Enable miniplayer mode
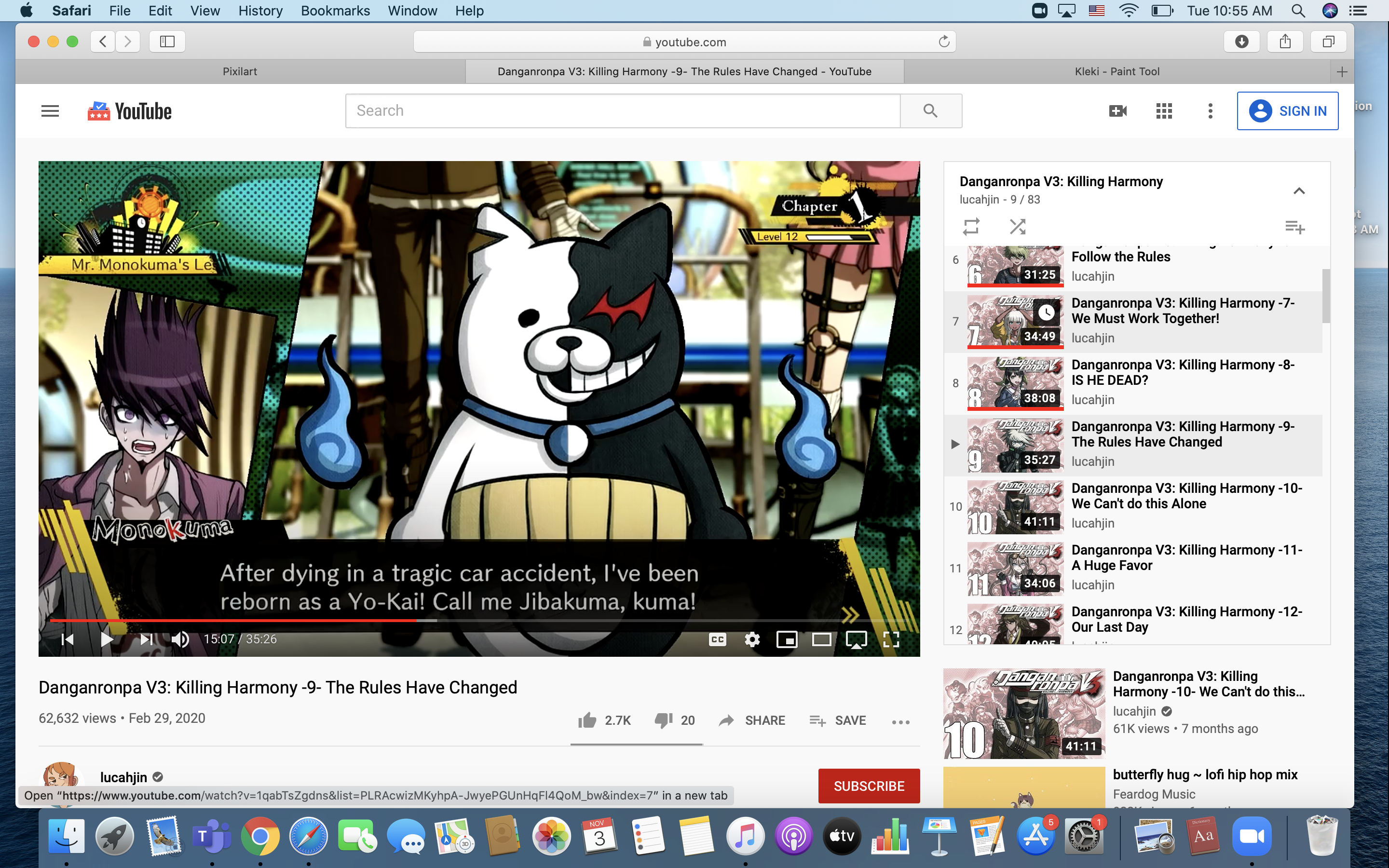 point(786,639)
